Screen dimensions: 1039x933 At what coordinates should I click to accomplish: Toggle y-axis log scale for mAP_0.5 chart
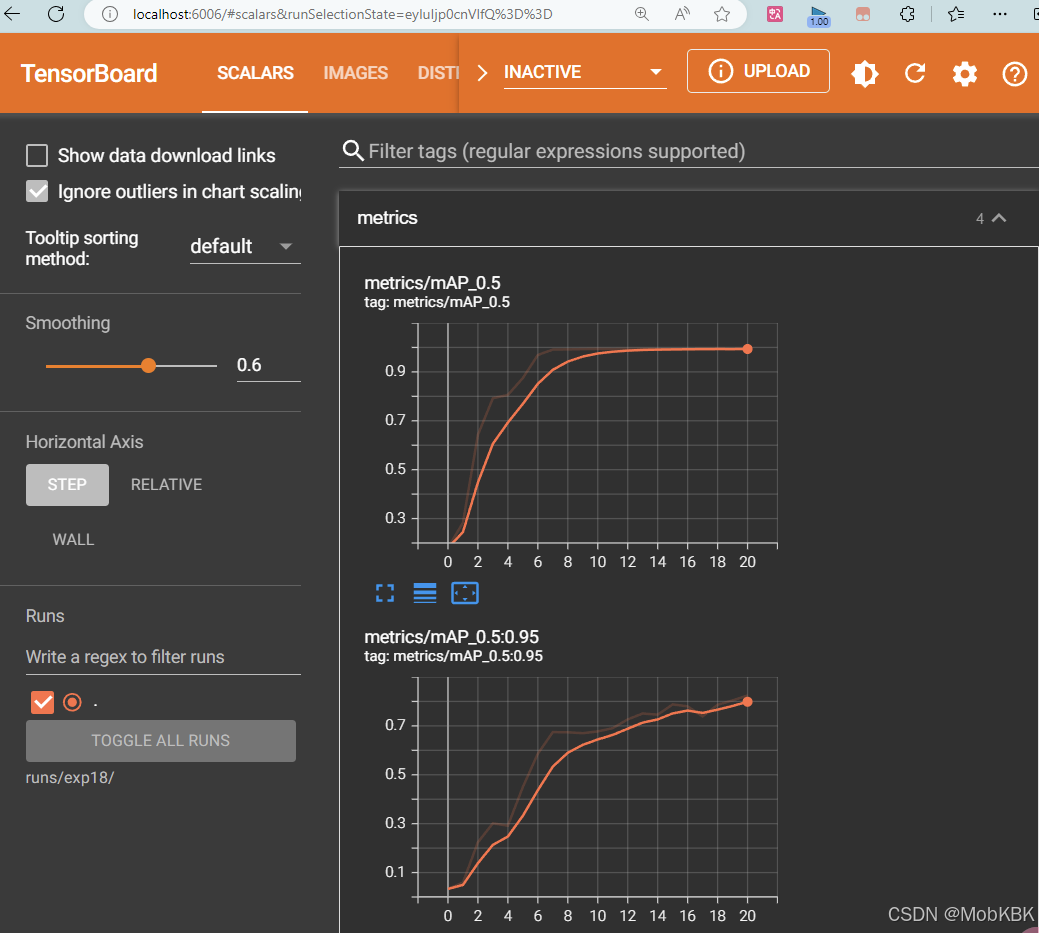point(425,593)
